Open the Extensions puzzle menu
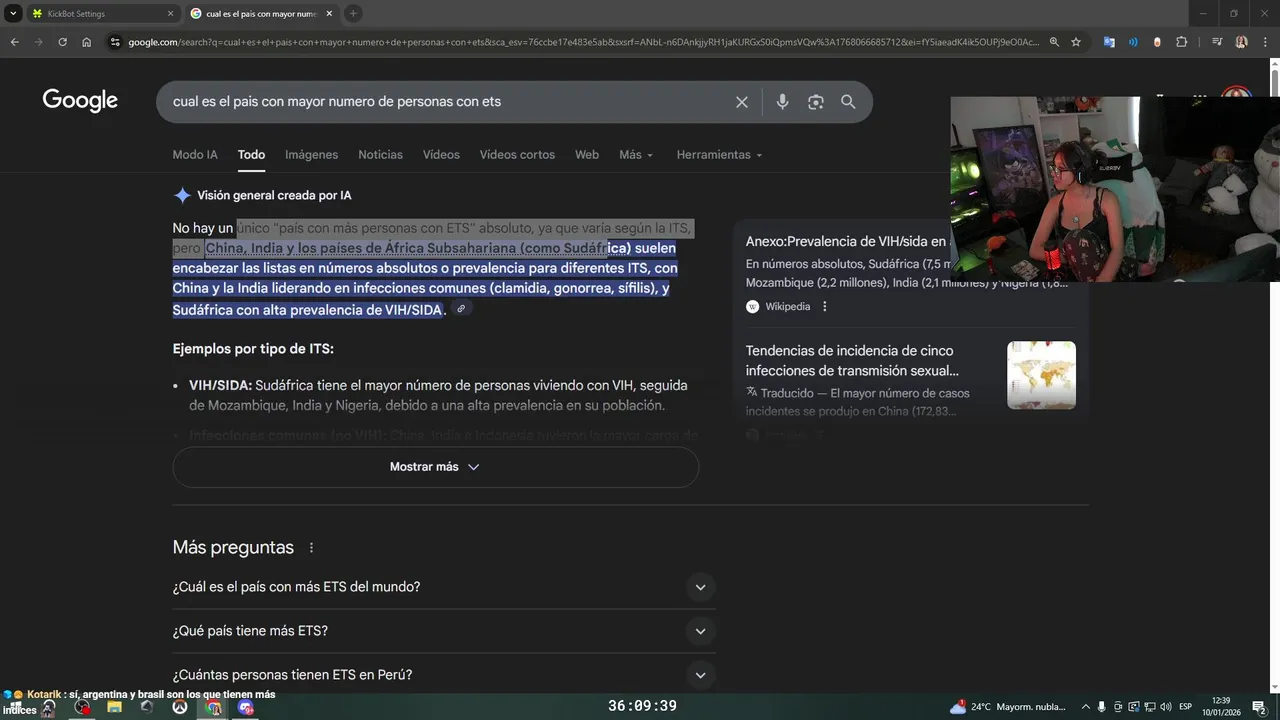Viewport: 1280px width, 720px height. (1182, 42)
